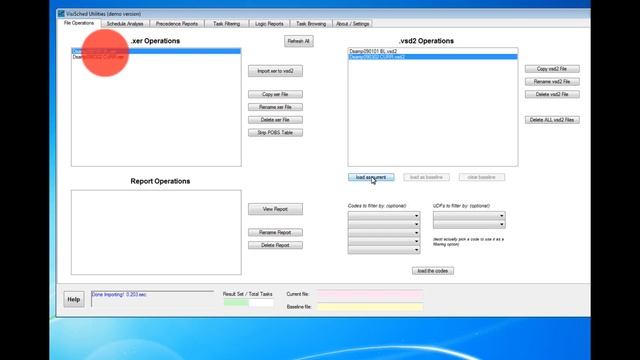The height and width of the screenshot is (360, 640).
Task: Click the VisiSched Utilities title bar icon
Action: tap(61, 14)
